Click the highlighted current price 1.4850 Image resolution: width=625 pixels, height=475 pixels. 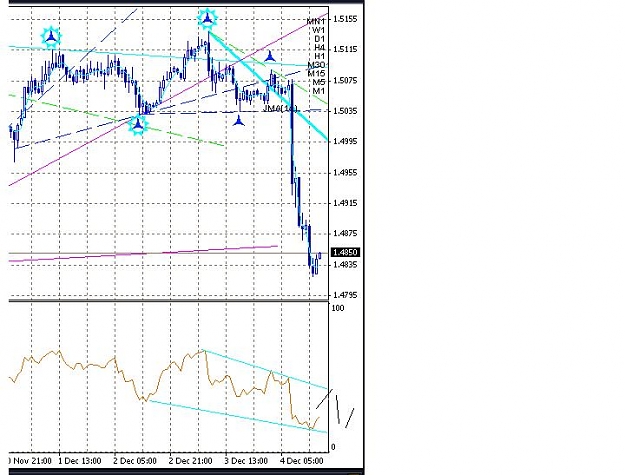pyautogui.click(x=346, y=252)
